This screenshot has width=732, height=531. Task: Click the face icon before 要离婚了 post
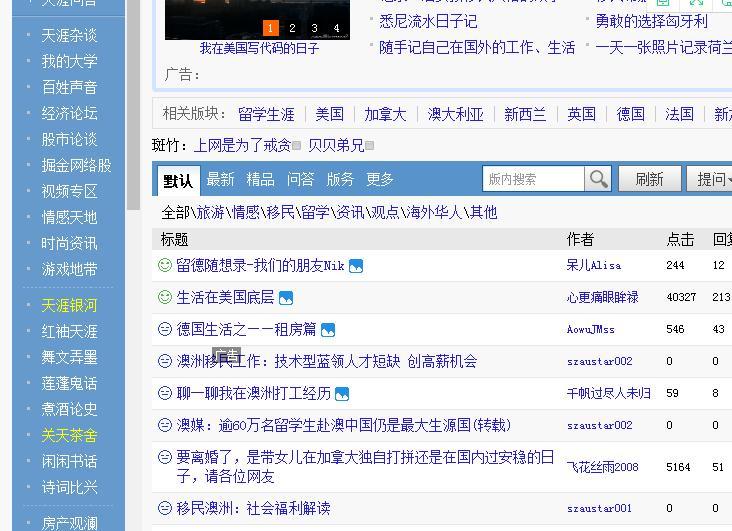165,457
